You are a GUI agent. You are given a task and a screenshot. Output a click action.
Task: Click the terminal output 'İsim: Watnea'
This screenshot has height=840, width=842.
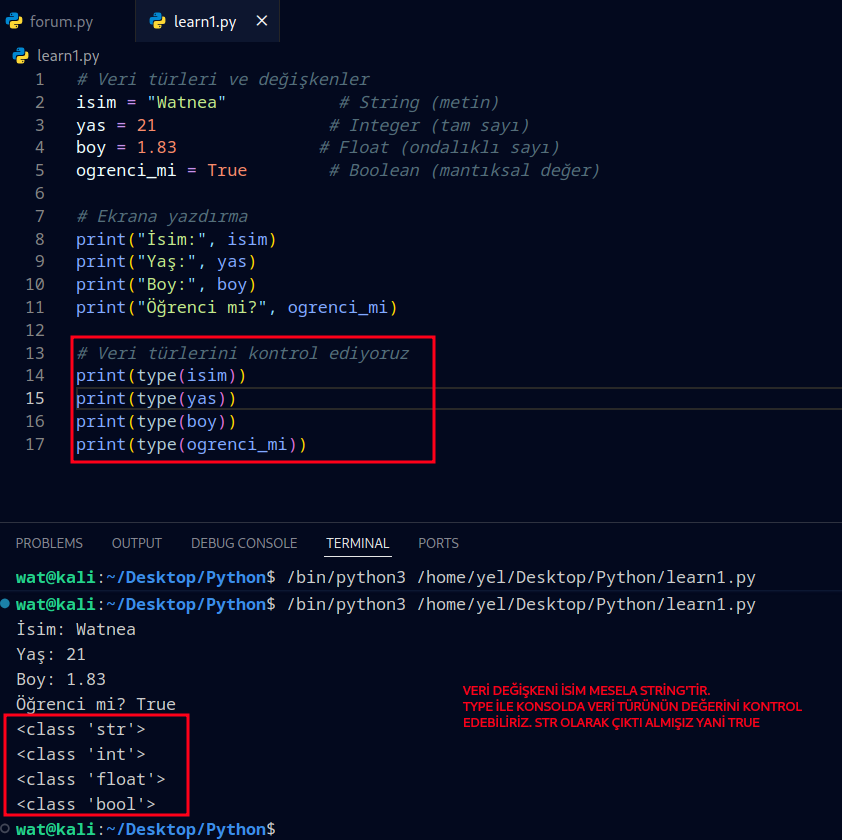point(76,629)
